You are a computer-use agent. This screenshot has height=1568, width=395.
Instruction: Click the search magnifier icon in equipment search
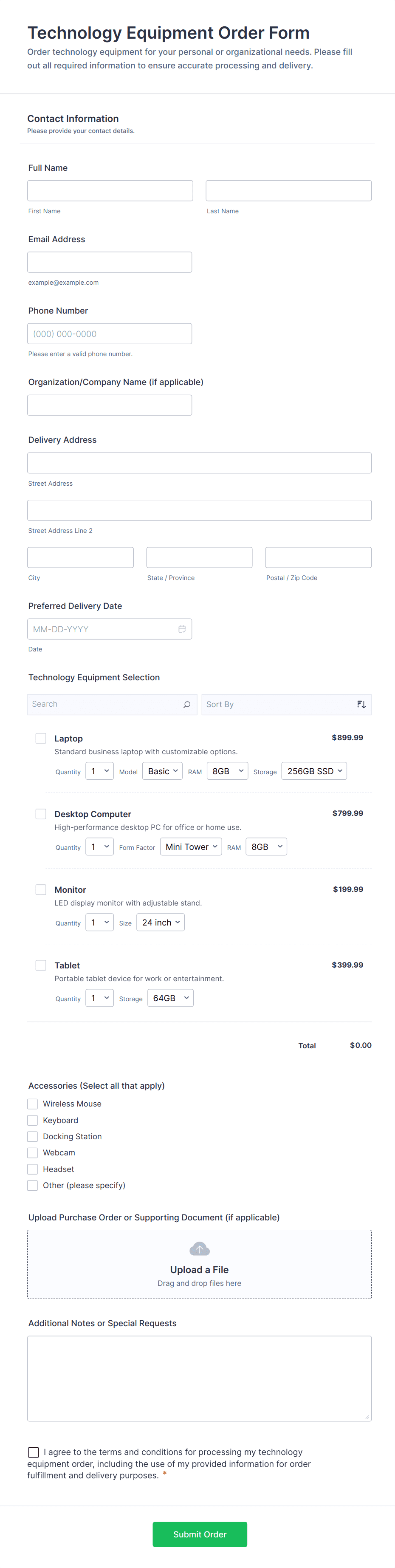(186, 704)
